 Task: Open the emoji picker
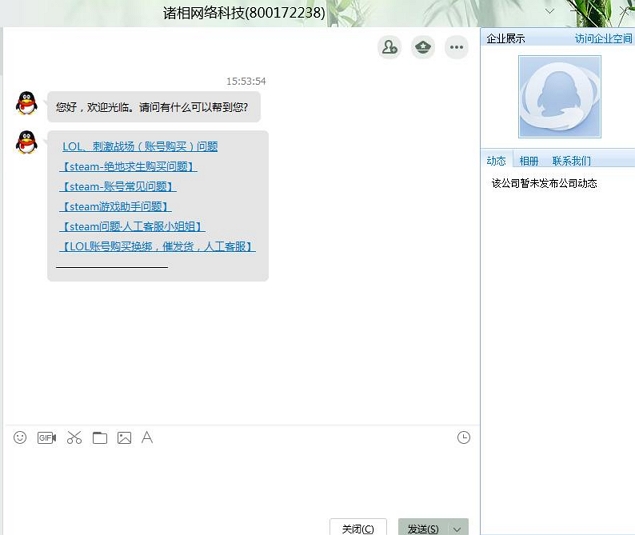point(20,437)
